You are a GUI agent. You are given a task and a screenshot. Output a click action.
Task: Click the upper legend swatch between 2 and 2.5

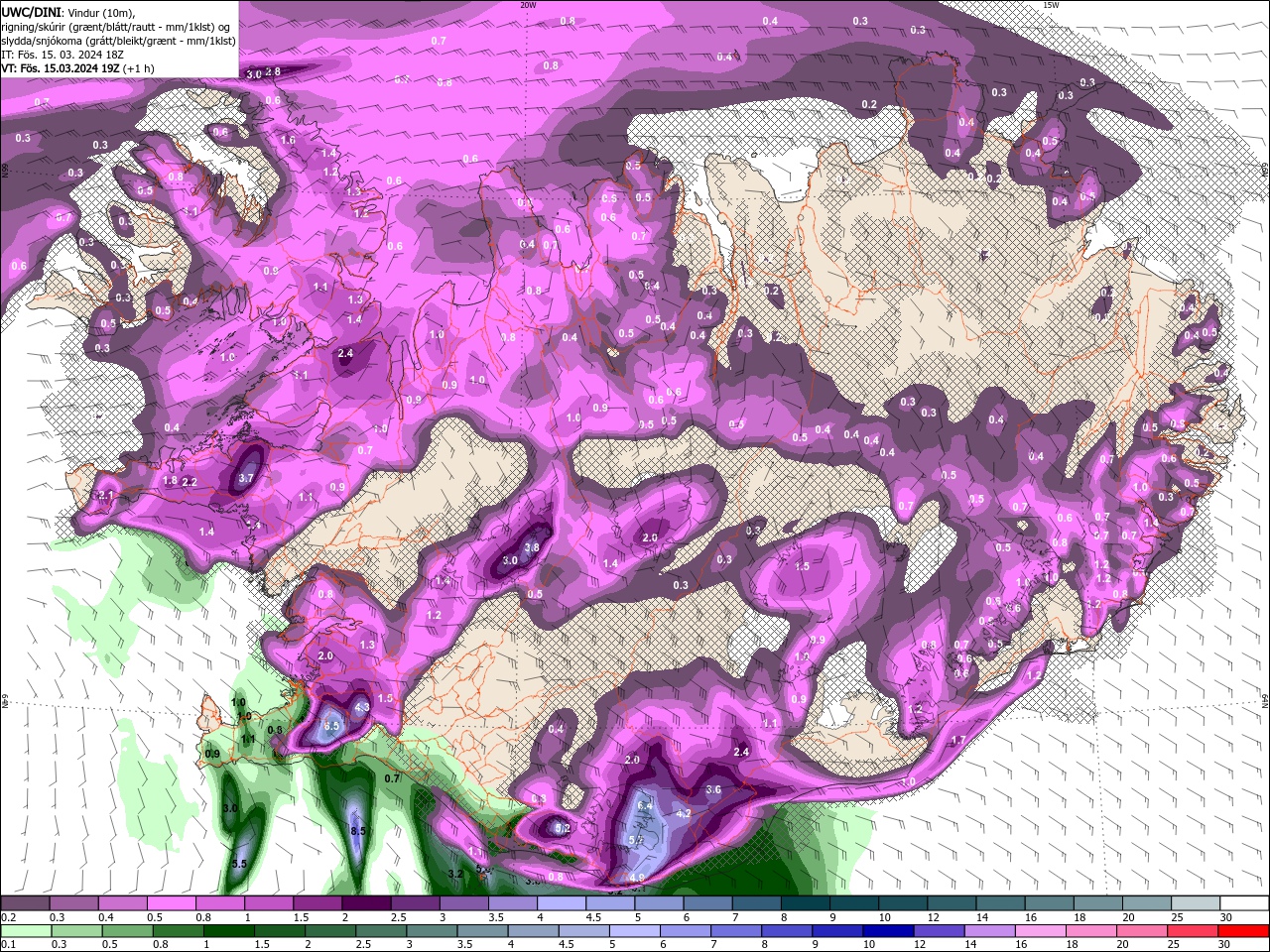click(x=366, y=903)
